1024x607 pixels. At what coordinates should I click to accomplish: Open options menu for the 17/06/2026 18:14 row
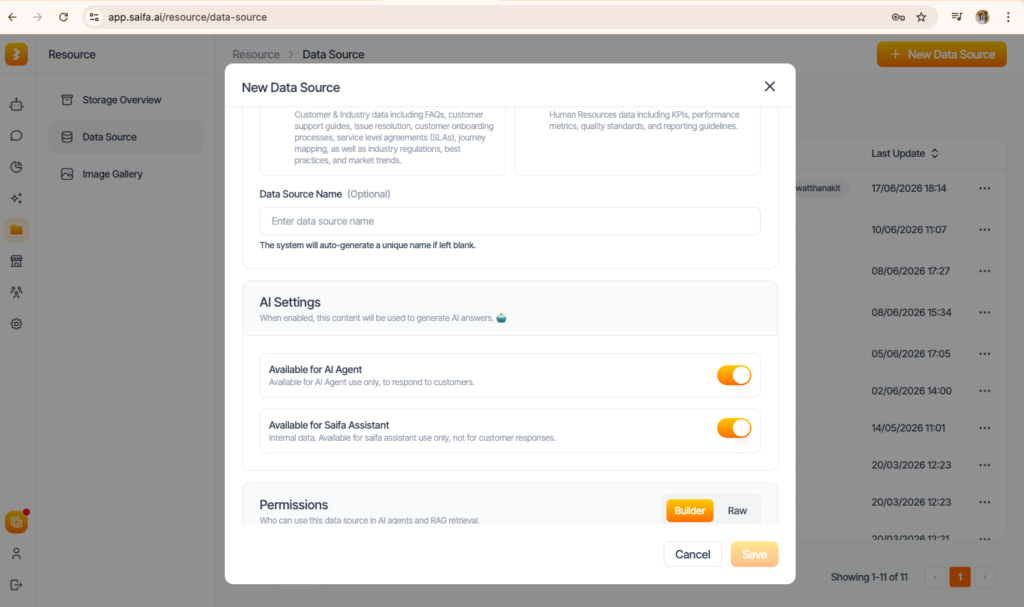984,188
